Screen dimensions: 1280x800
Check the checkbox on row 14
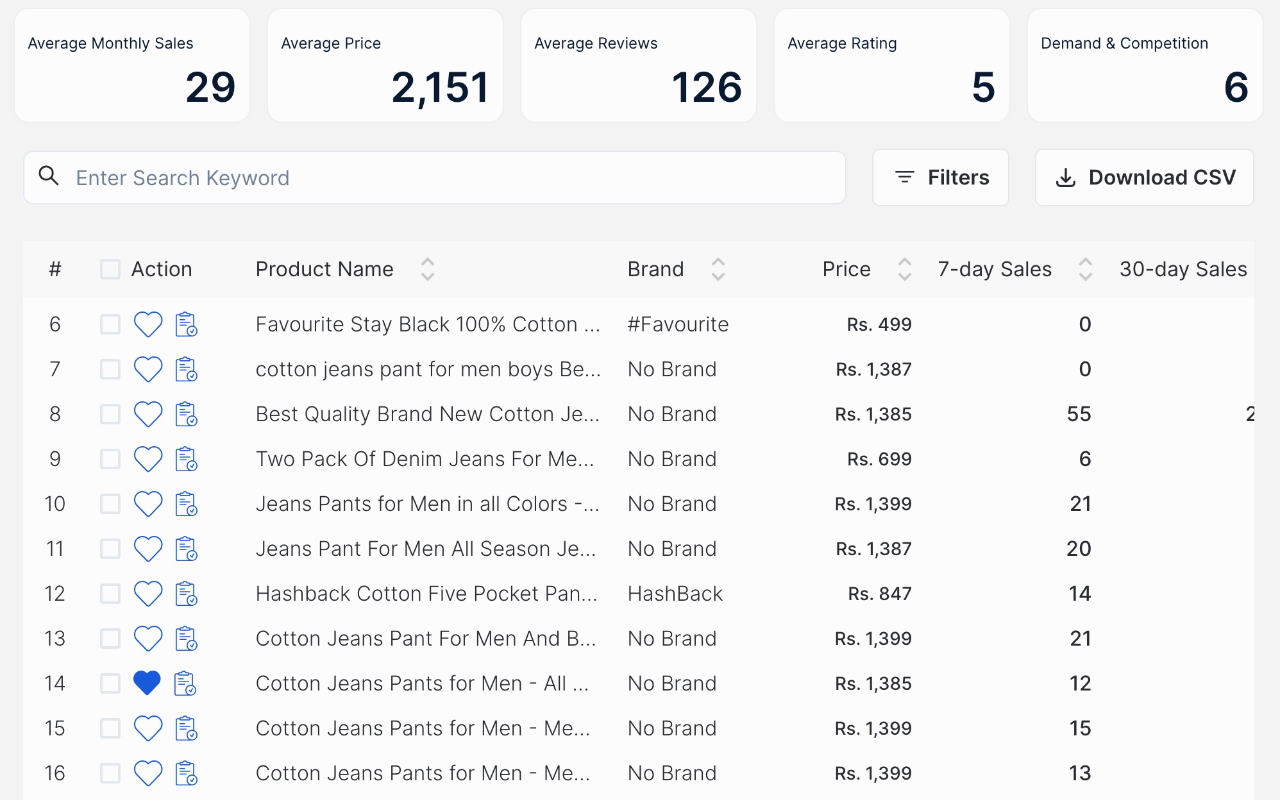(x=109, y=683)
